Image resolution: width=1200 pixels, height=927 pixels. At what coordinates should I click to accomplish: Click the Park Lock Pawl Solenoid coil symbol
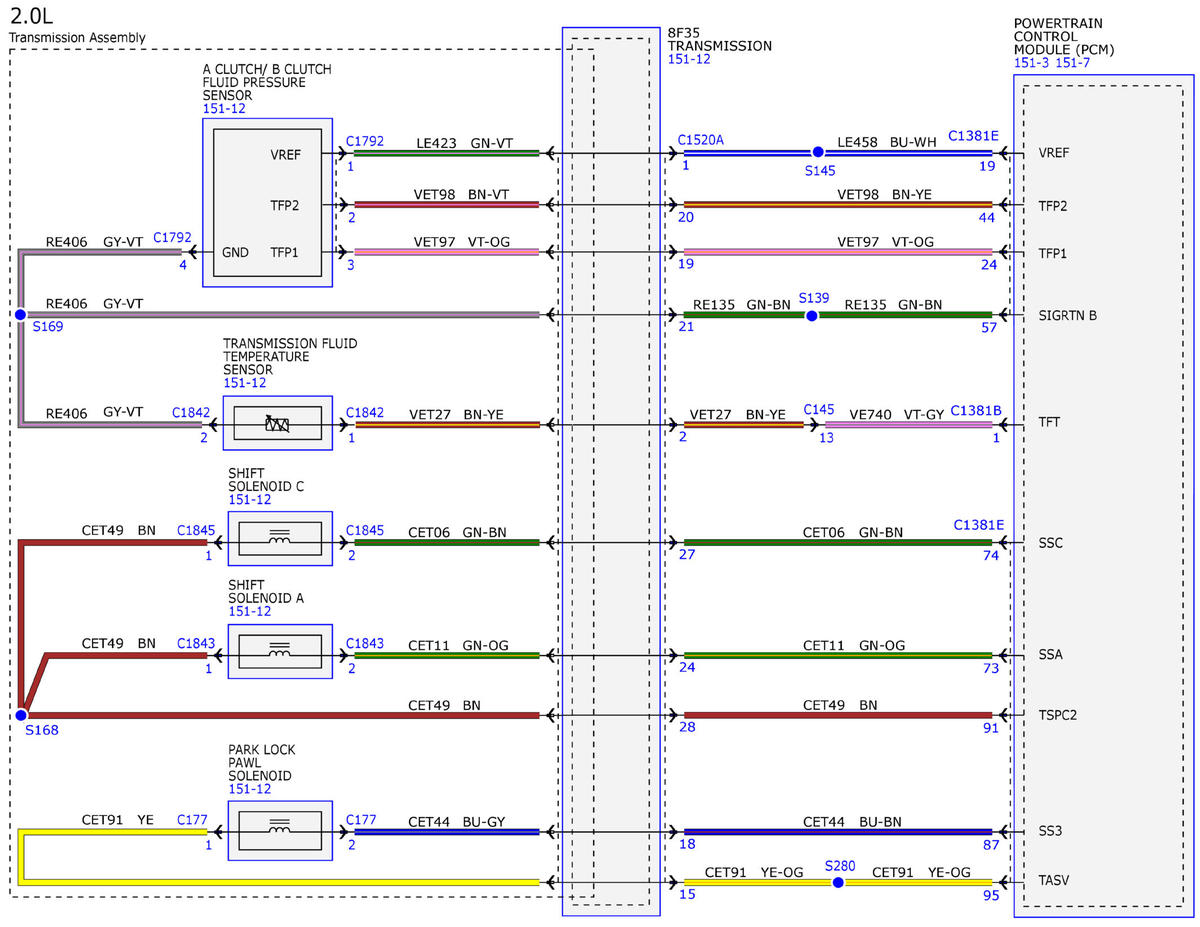click(279, 829)
